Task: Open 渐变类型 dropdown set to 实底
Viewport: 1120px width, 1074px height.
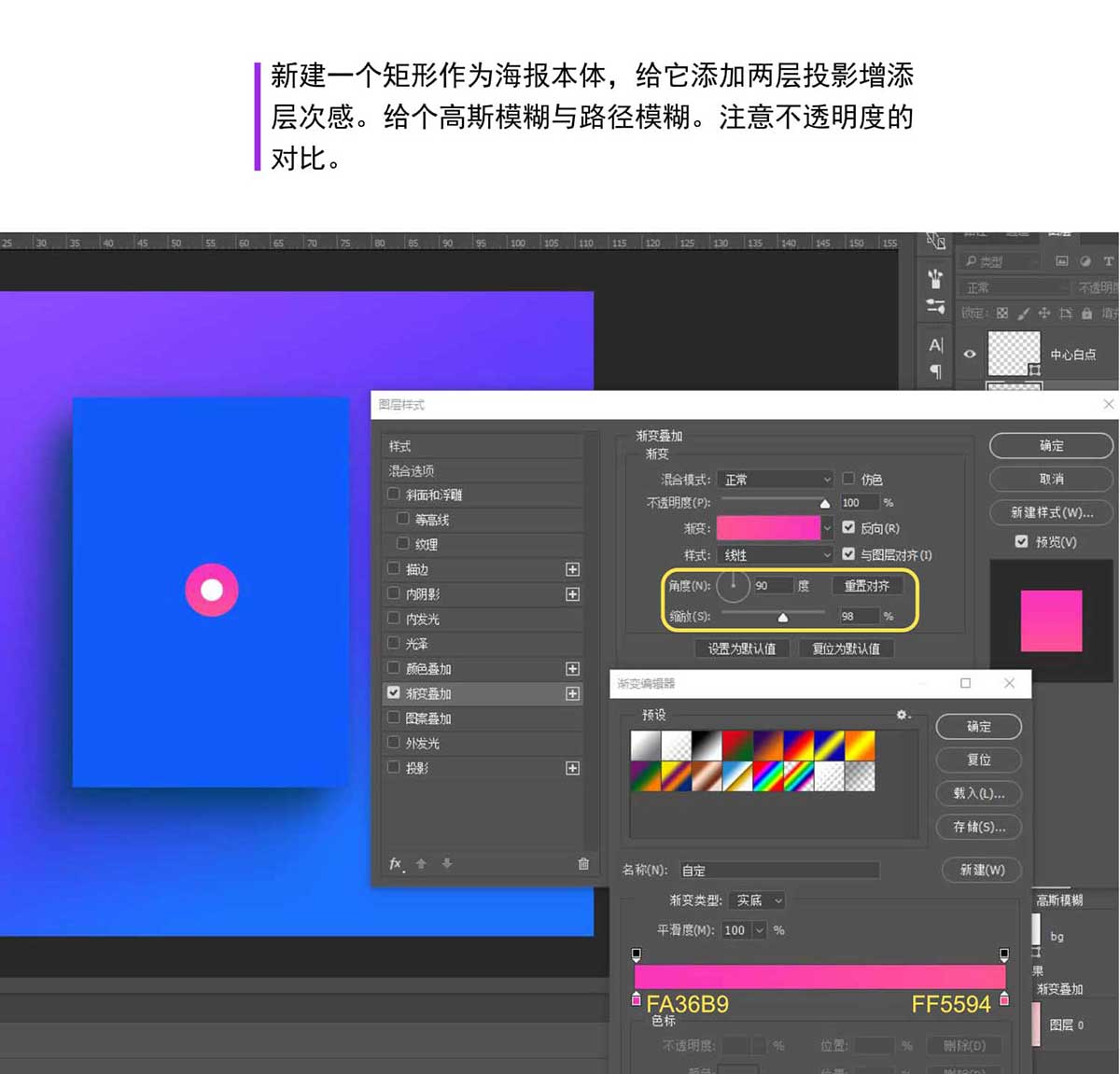Action: pos(757,900)
